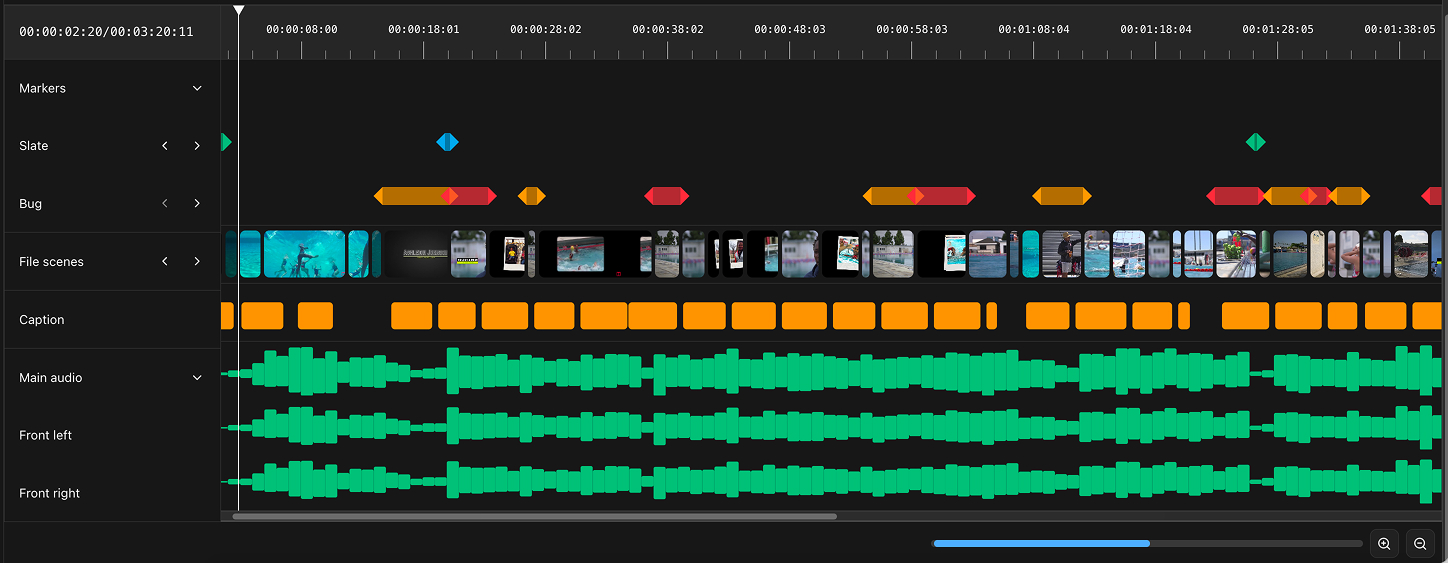Select the green Slate marker near 01:28
Screen dimensions: 1448x563
pyautogui.click(x=1255, y=142)
